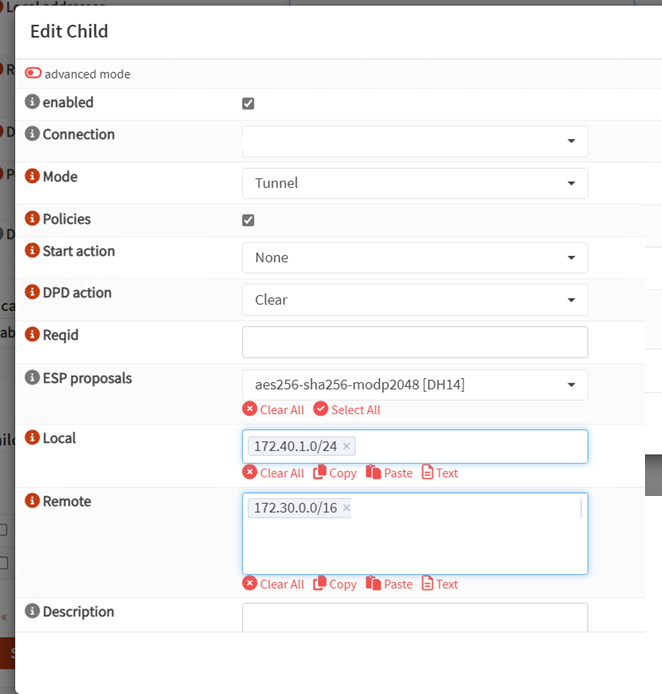The image size is (662, 694).
Task: Expand the DPD action dropdown
Action: [x=414, y=299]
